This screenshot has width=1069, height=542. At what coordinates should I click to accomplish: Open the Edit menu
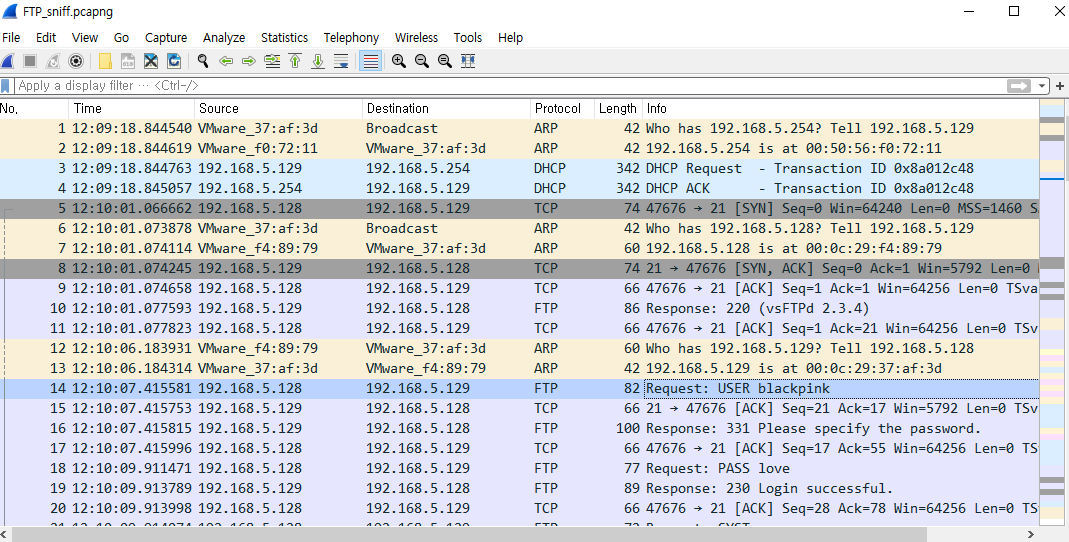point(46,37)
